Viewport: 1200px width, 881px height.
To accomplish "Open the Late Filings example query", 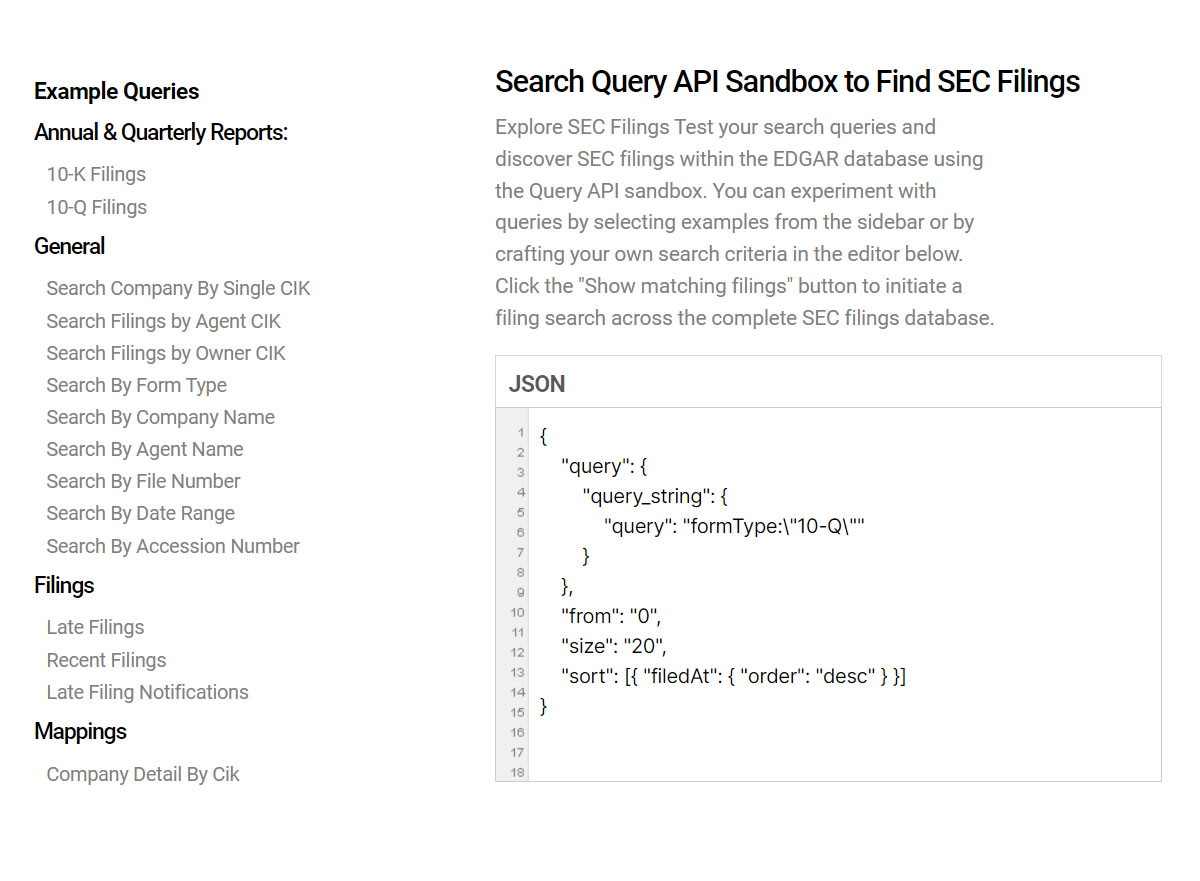I will [95, 627].
